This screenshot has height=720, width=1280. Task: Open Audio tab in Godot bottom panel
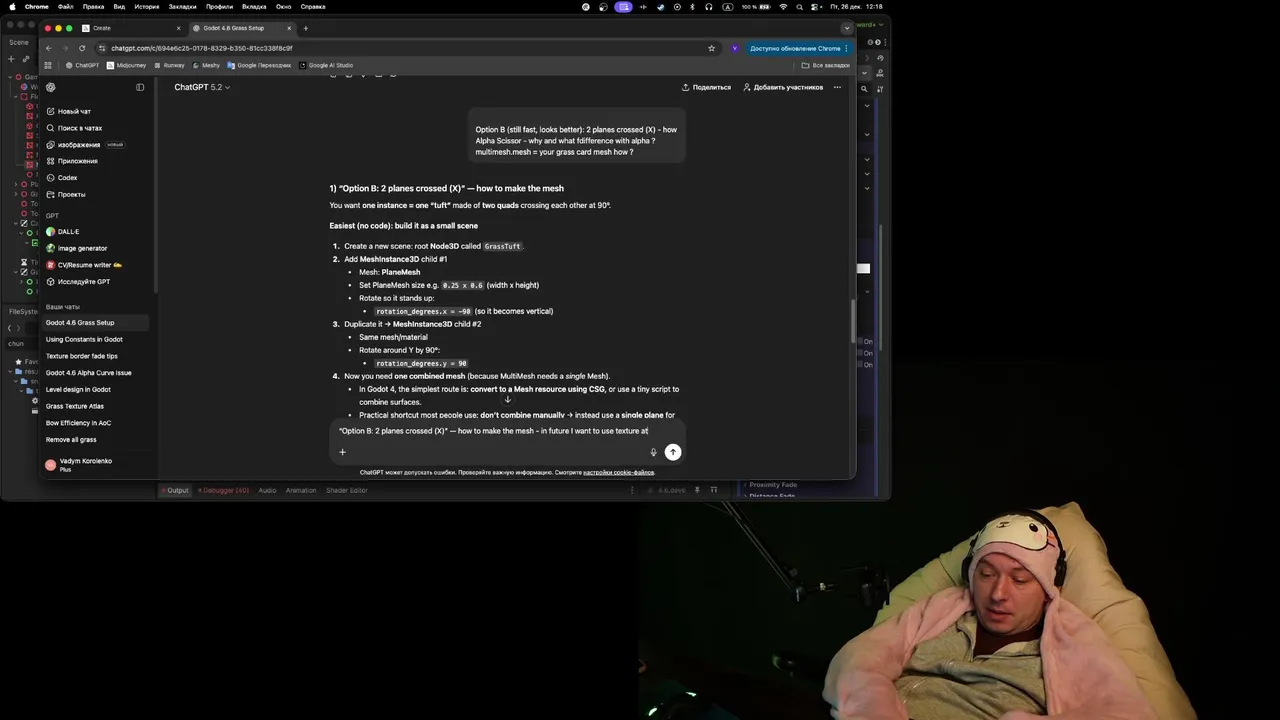267,490
